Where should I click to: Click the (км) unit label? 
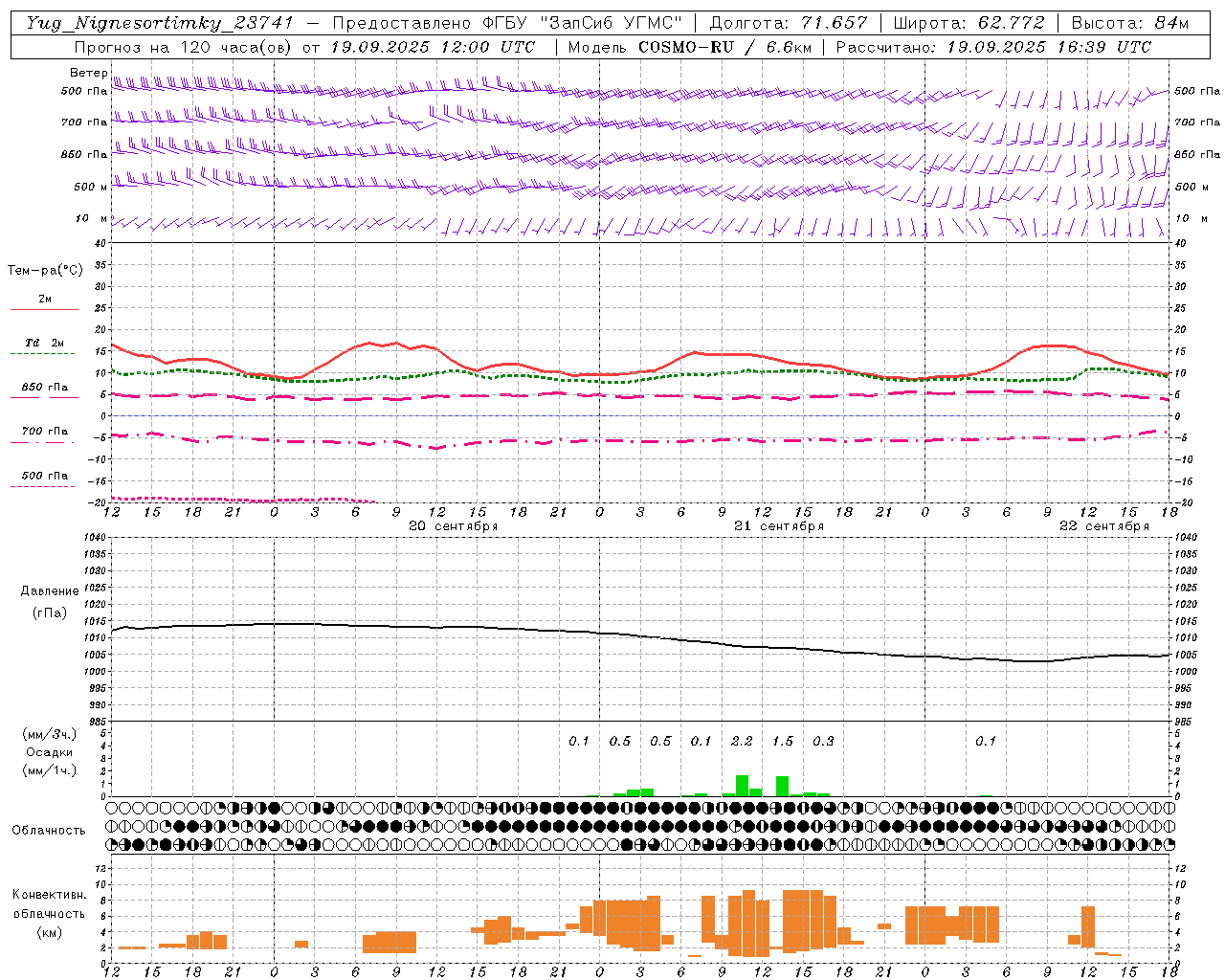click(x=50, y=932)
